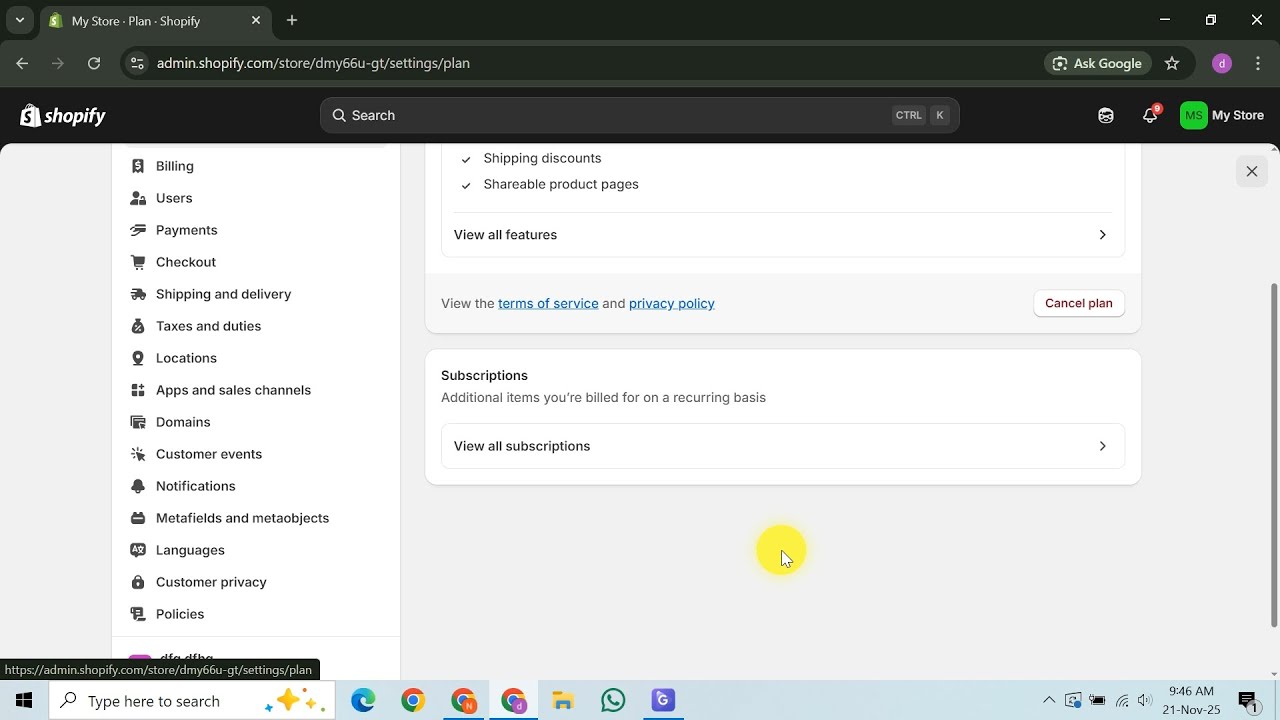Image resolution: width=1280 pixels, height=720 pixels.
Task: Open the terms of service link
Action: point(548,303)
